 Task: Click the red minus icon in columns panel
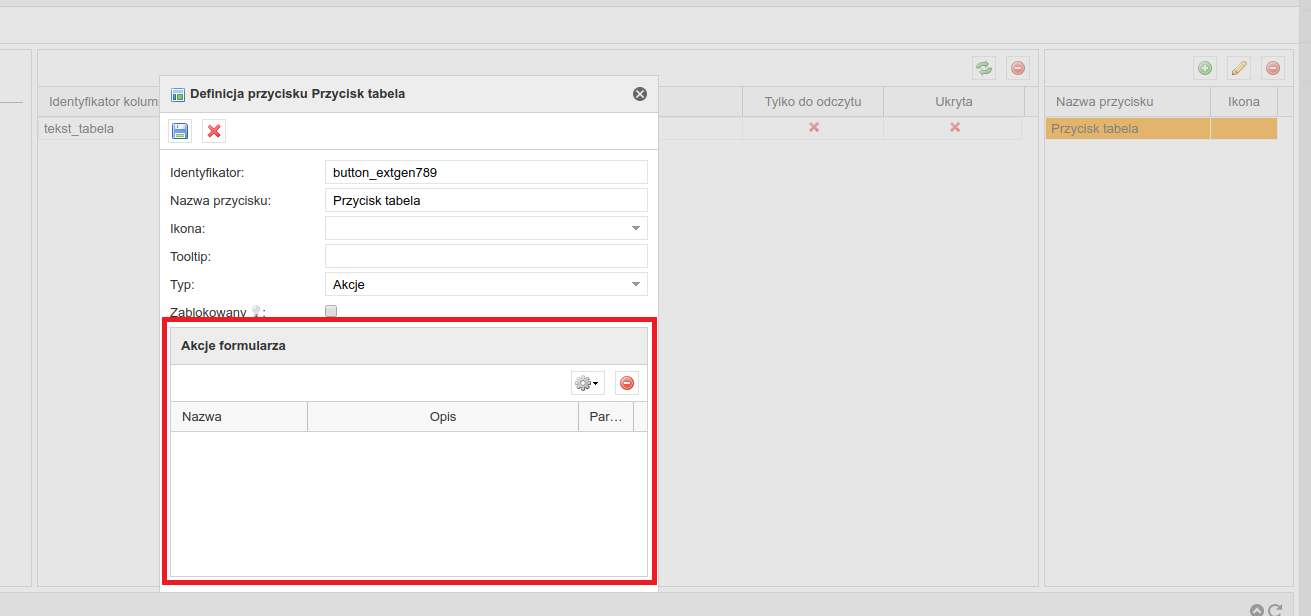click(1018, 68)
